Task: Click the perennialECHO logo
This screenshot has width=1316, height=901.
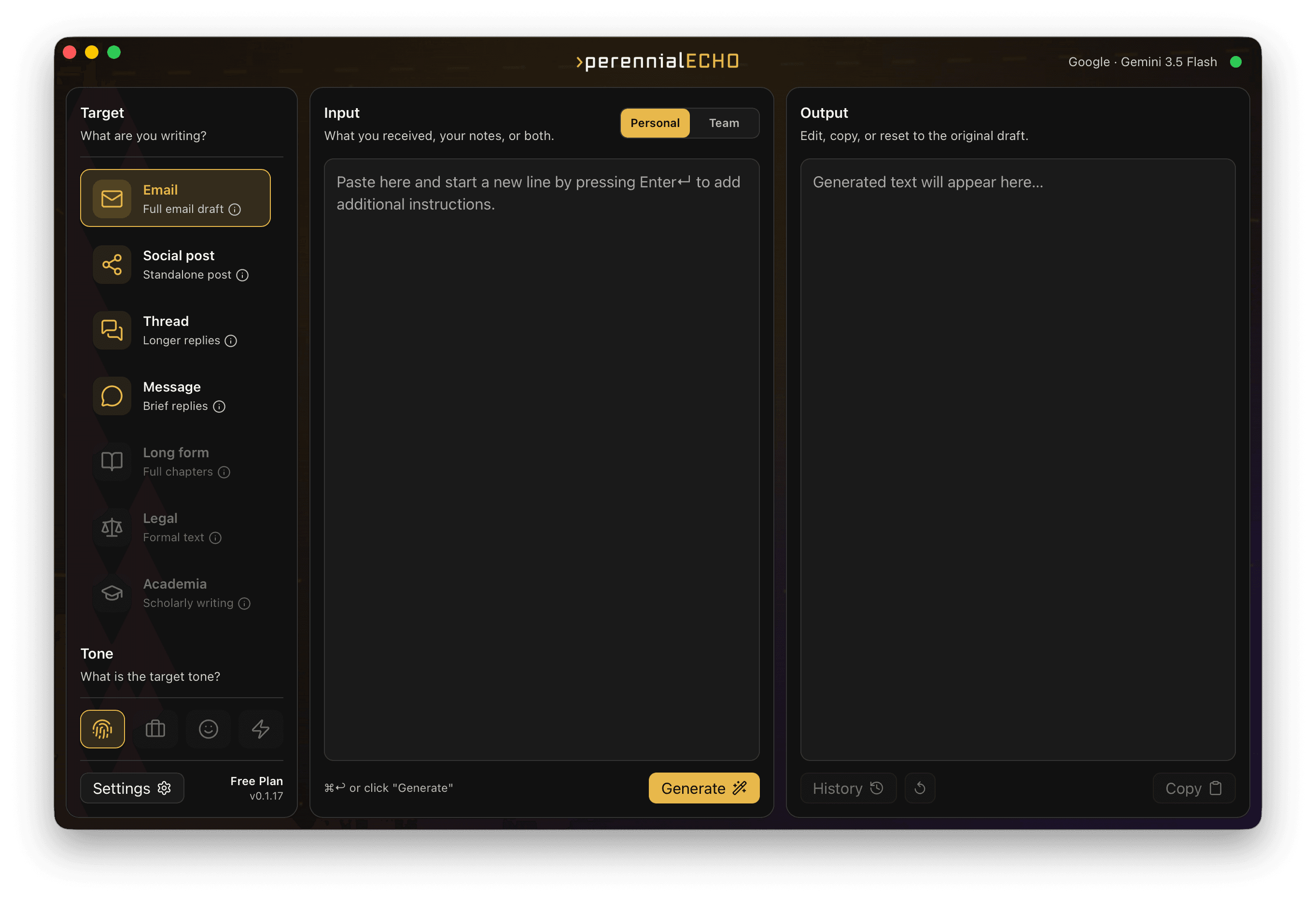Action: pos(658,61)
